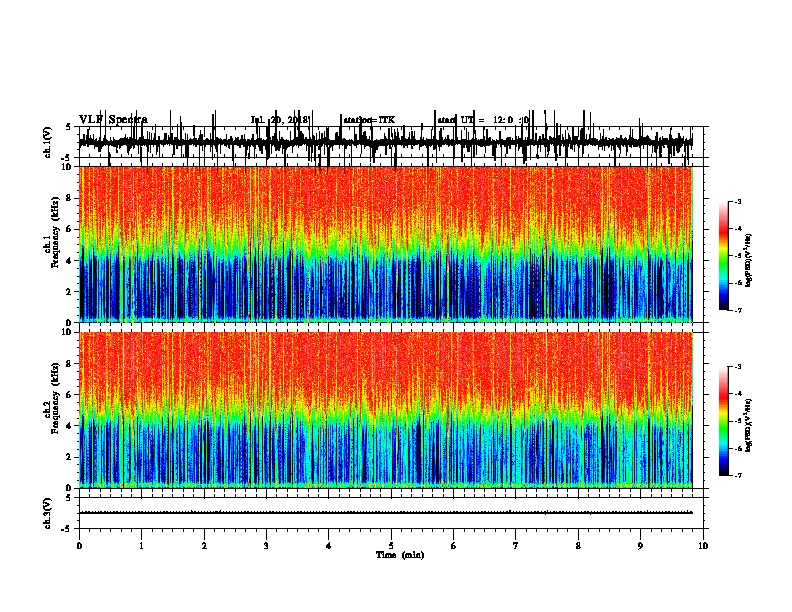Screen dimensions: 792x612
Task: Click the '-7' label on ch.1 colorbar
Action: coord(738,310)
